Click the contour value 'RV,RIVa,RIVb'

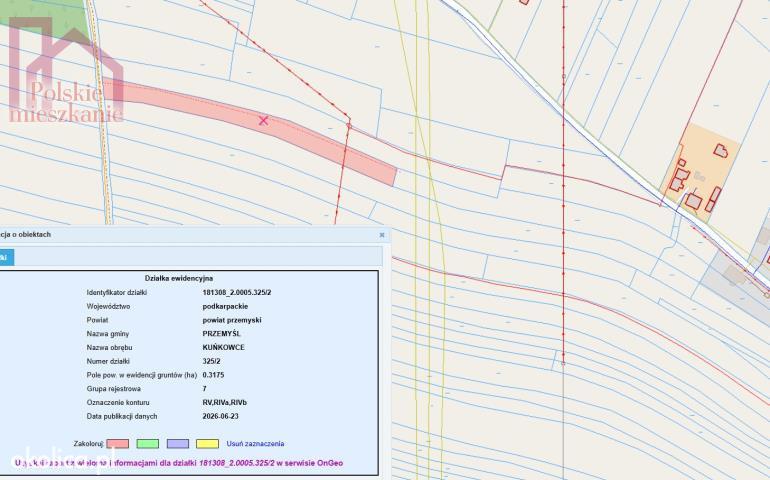click(224, 402)
